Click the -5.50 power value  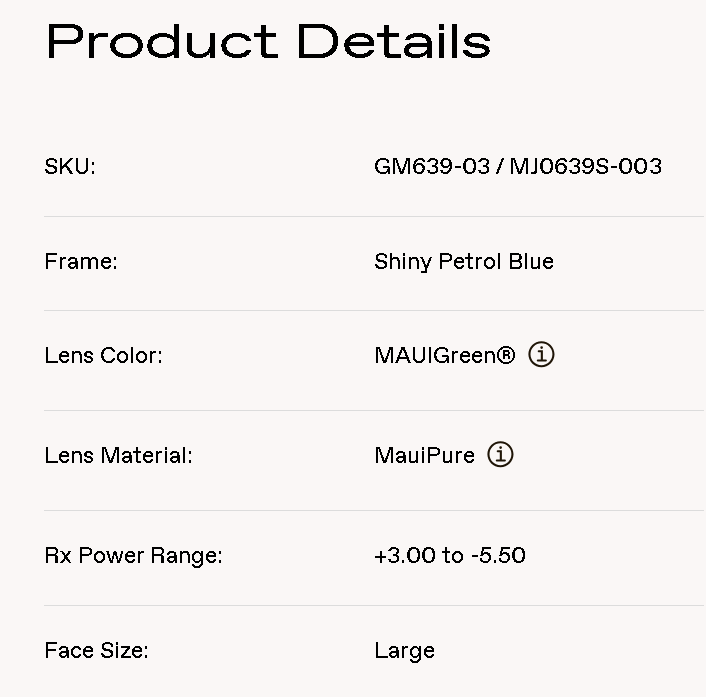pyautogui.click(x=498, y=555)
